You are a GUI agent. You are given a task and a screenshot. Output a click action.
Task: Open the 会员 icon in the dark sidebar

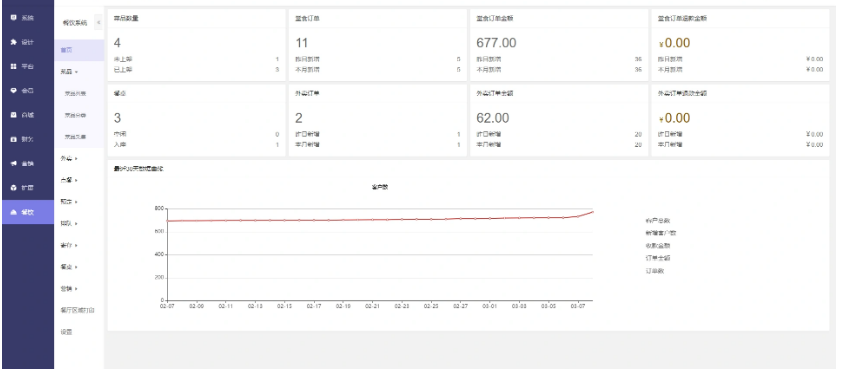(x=14, y=90)
